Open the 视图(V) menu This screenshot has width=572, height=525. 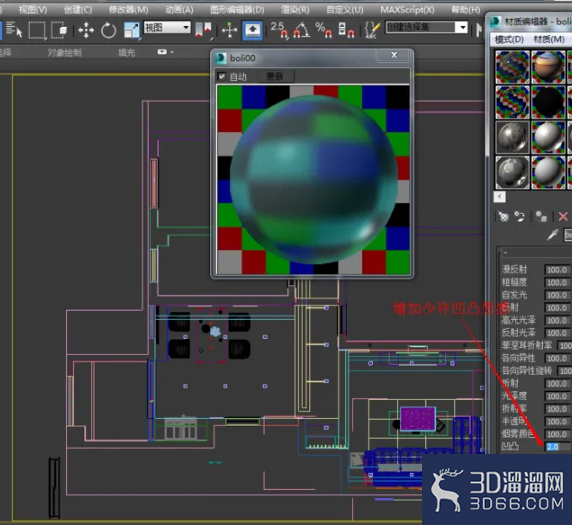33,10
